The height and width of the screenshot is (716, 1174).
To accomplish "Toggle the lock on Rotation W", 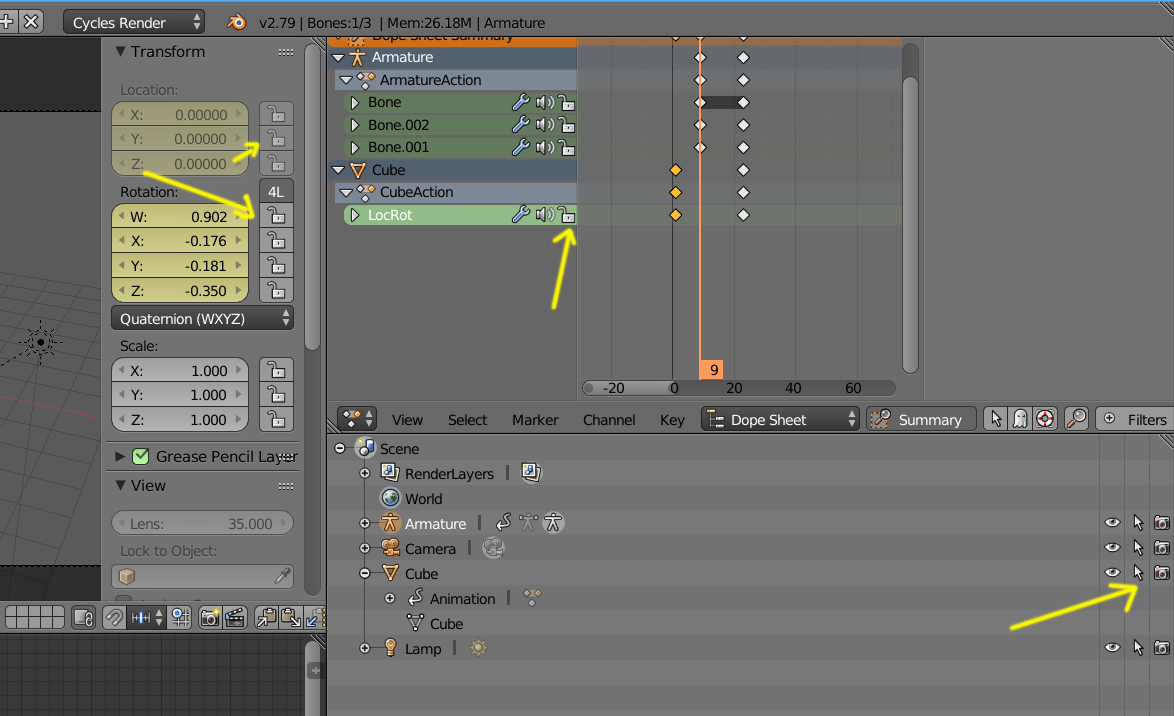I will [276, 216].
